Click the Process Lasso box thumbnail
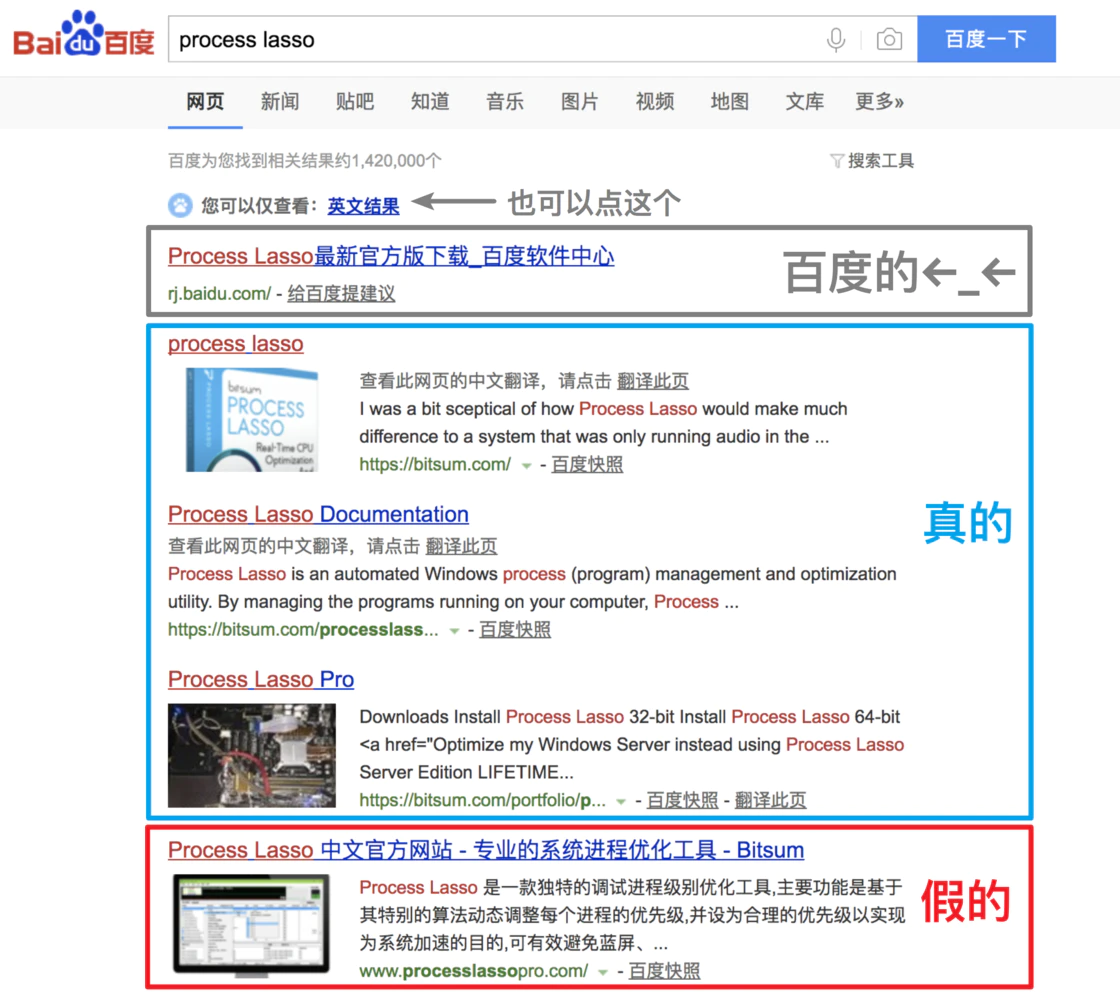Viewport: 1120px width, 995px height. [252, 420]
